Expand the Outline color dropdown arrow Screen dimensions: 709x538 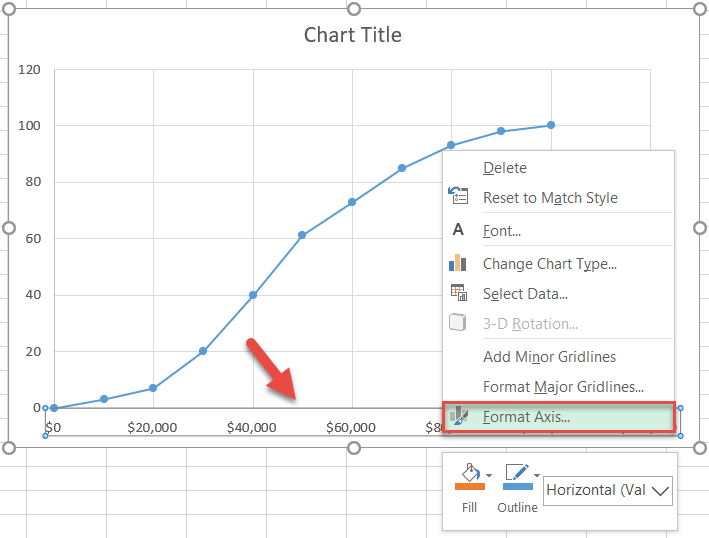[x=537, y=475]
